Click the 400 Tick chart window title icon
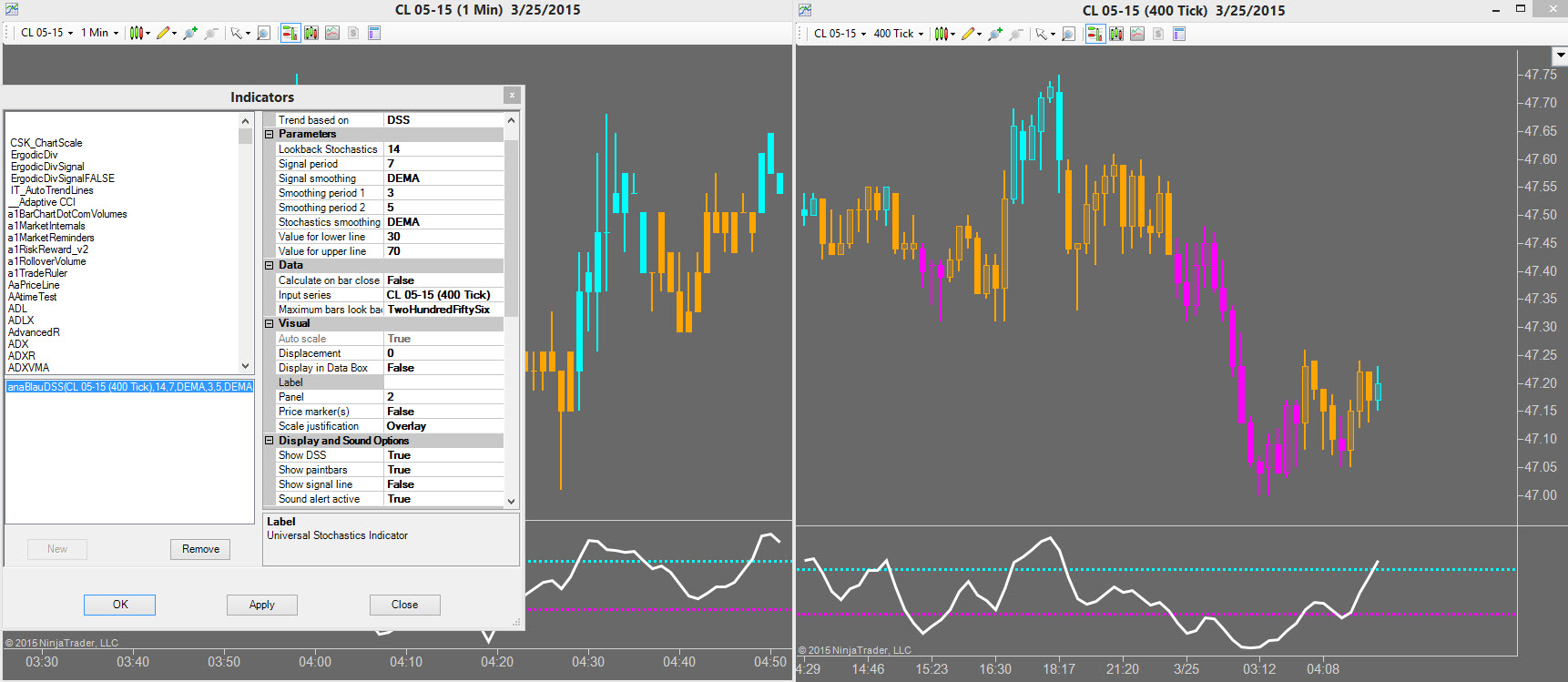Image resolution: width=1568 pixels, height=682 pixels. pos(805,10)
